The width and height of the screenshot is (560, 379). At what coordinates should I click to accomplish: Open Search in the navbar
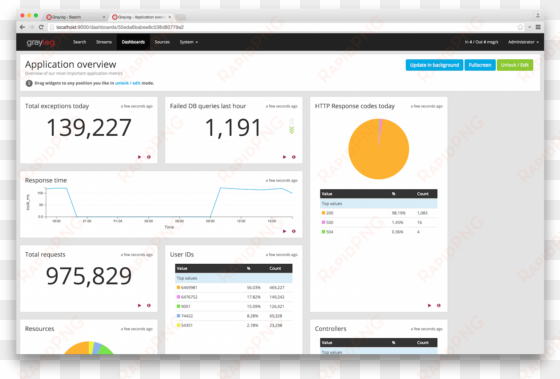pos(79,42)
